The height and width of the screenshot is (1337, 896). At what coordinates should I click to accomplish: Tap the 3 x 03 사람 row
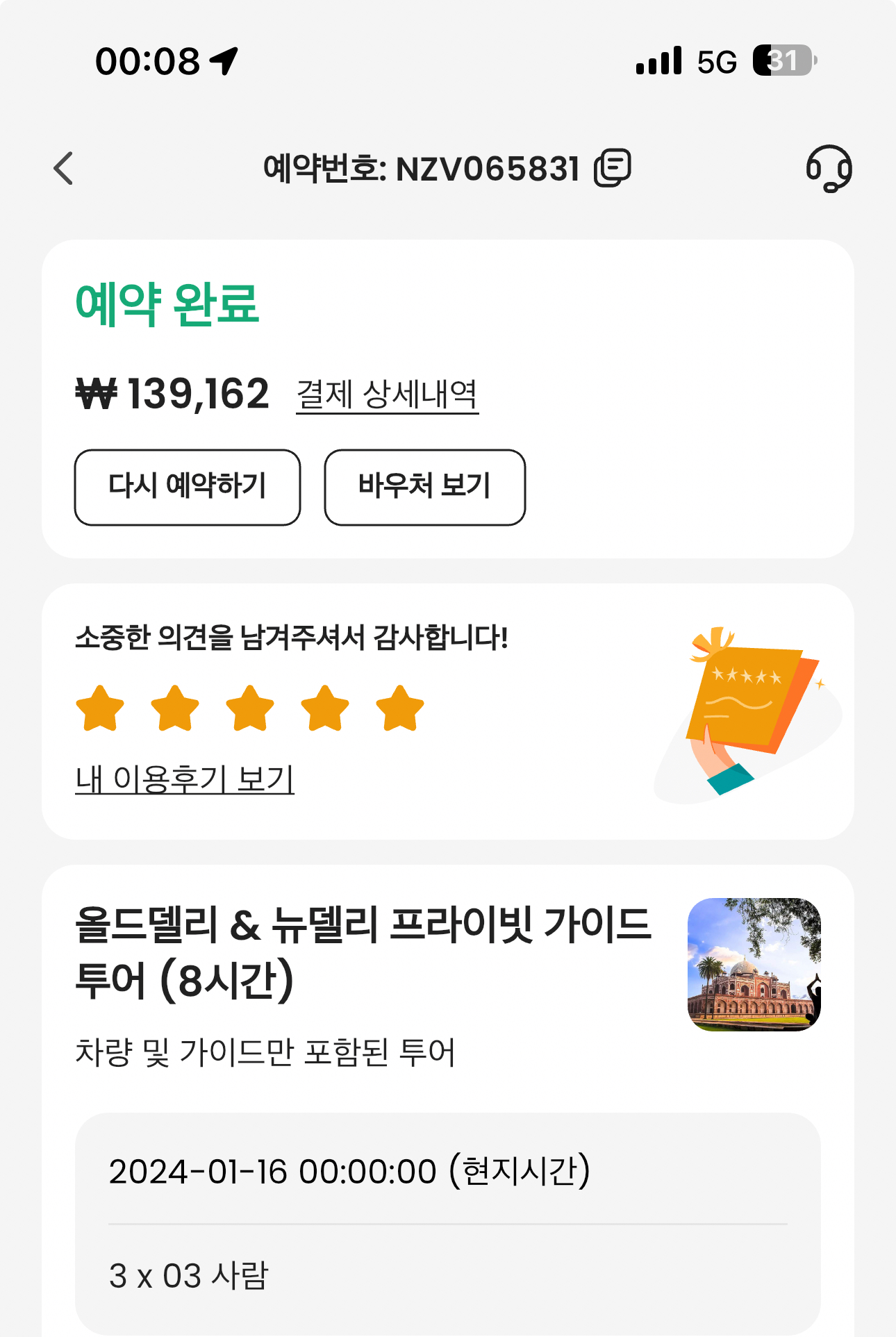[x=188, y=1276]
